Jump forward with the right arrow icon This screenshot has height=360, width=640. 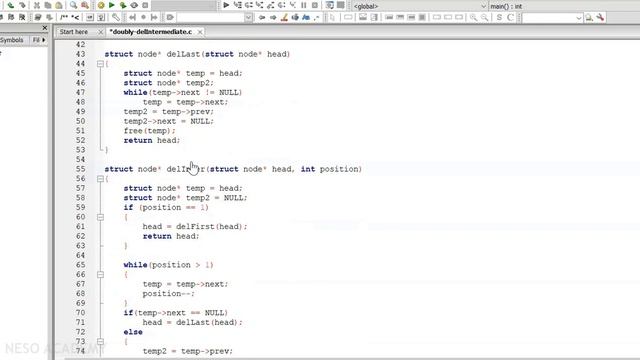pos(273,17)
